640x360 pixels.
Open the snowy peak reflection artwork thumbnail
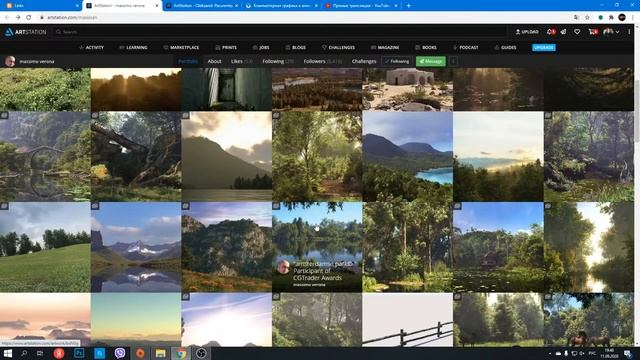[136, 247]
